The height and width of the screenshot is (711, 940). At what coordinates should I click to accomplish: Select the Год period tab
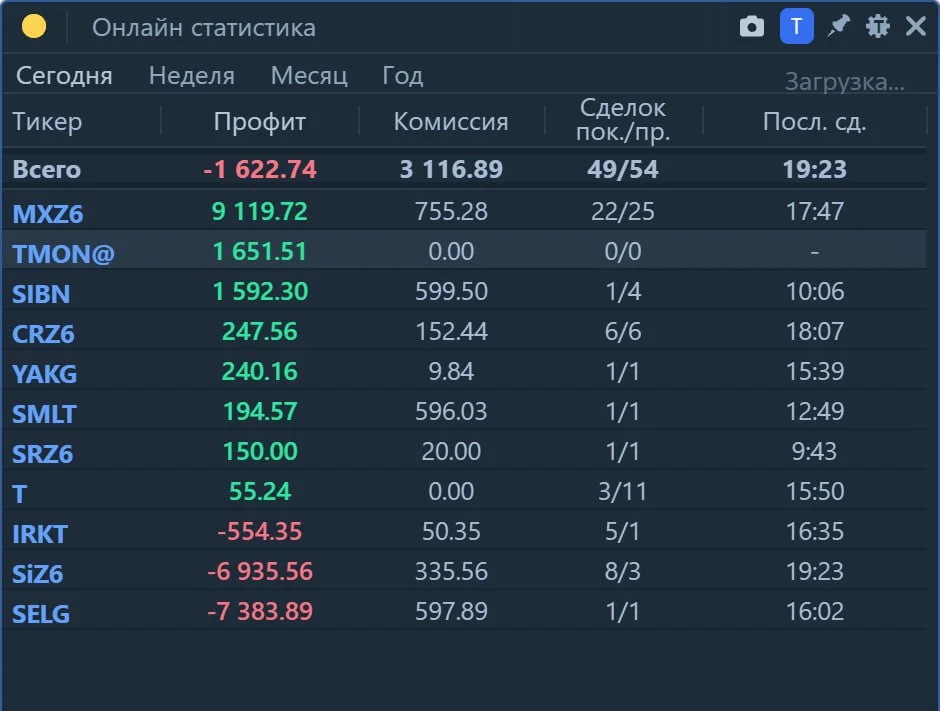pyautogui.click(x=403, y=76)
